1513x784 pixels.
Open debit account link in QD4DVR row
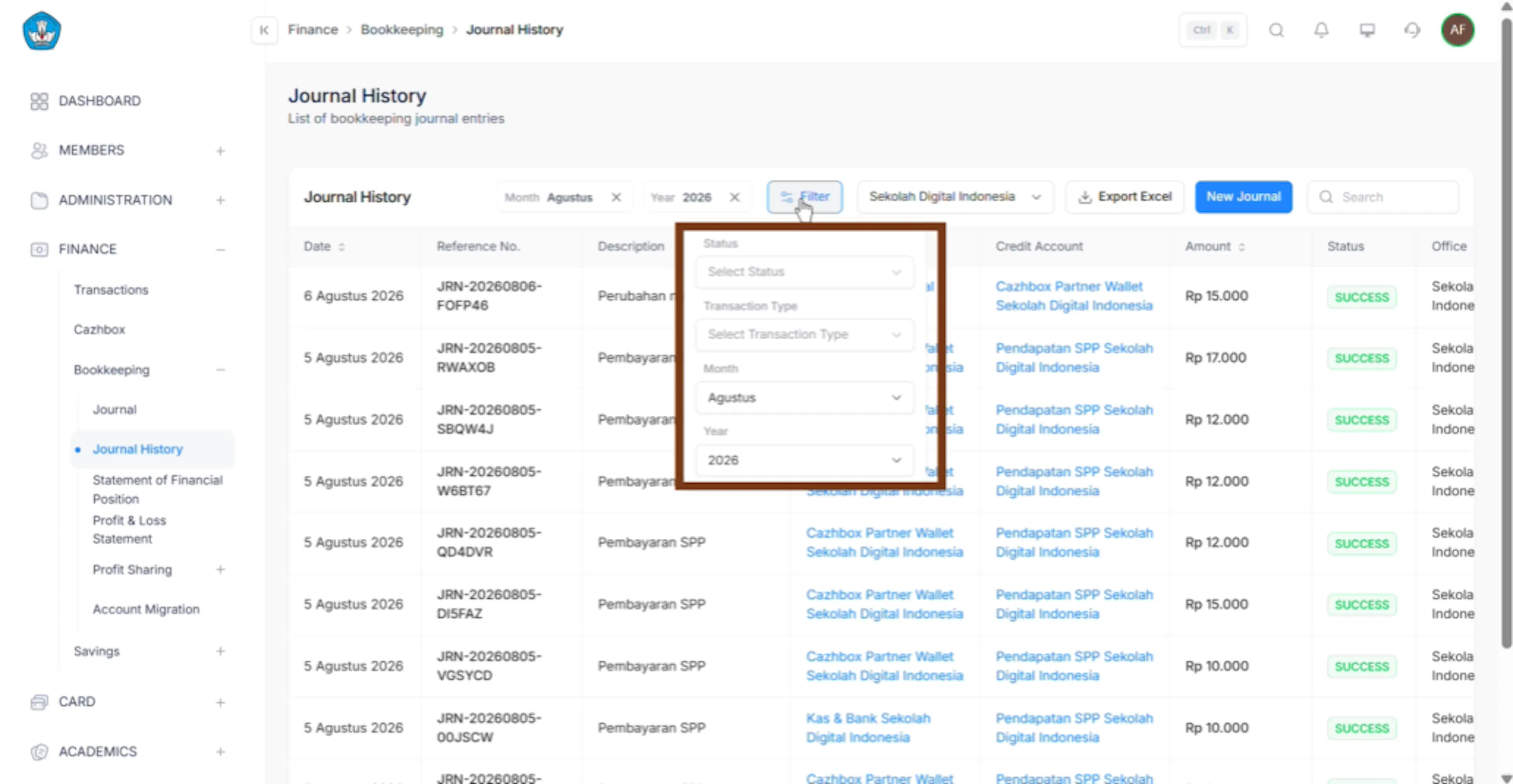(884, 543)
